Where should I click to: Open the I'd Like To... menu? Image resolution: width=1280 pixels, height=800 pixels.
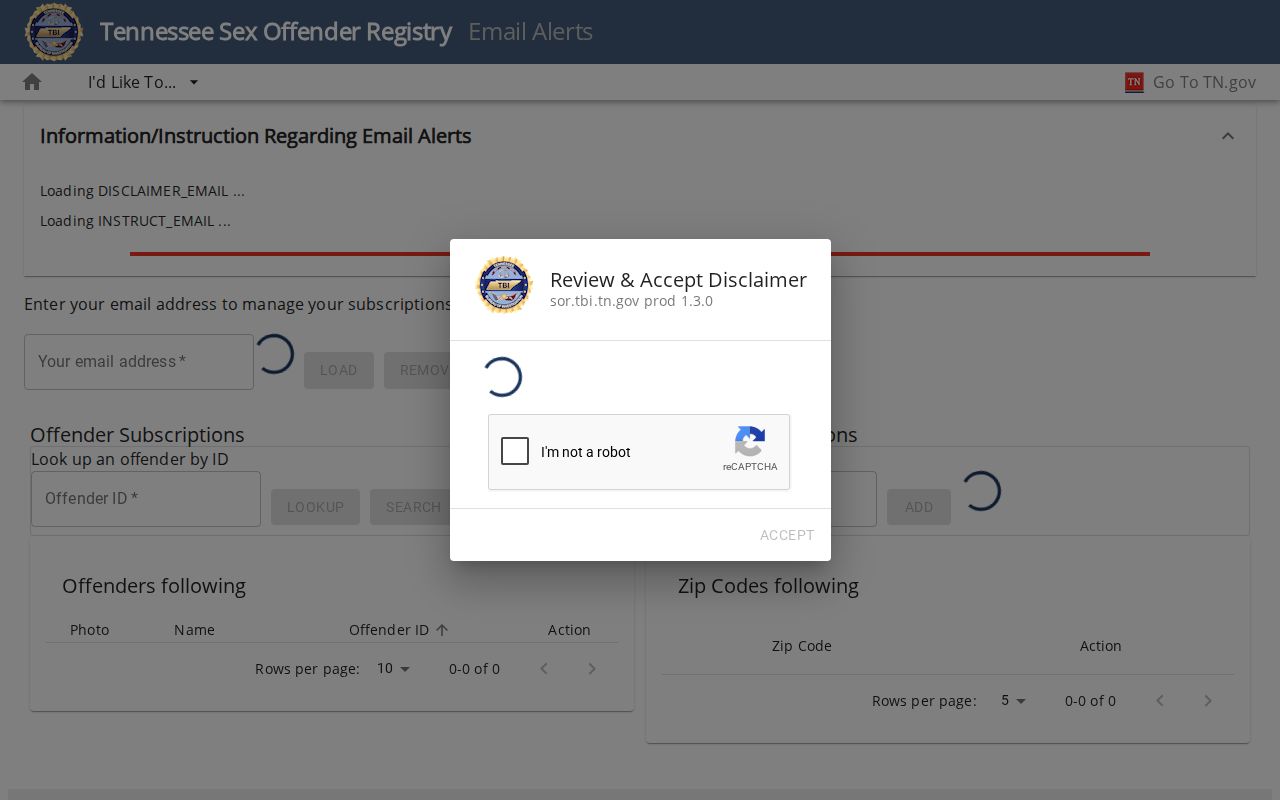tap(143, 82)
